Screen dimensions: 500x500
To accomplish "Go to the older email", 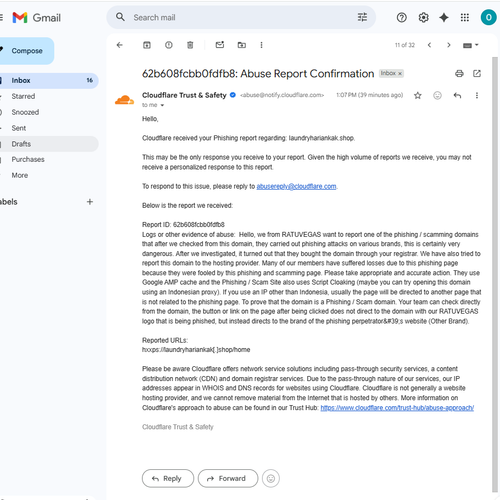I will [x=449, y=45].
